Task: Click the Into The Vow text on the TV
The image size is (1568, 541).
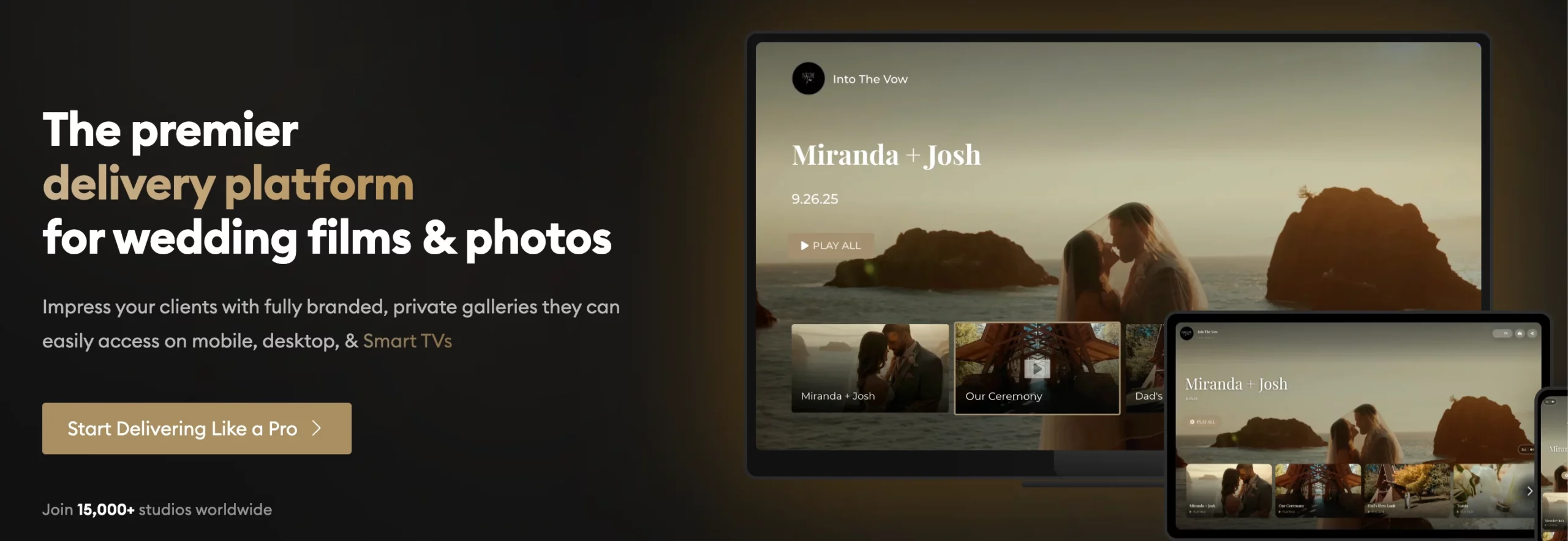Action: click(870, 79)
